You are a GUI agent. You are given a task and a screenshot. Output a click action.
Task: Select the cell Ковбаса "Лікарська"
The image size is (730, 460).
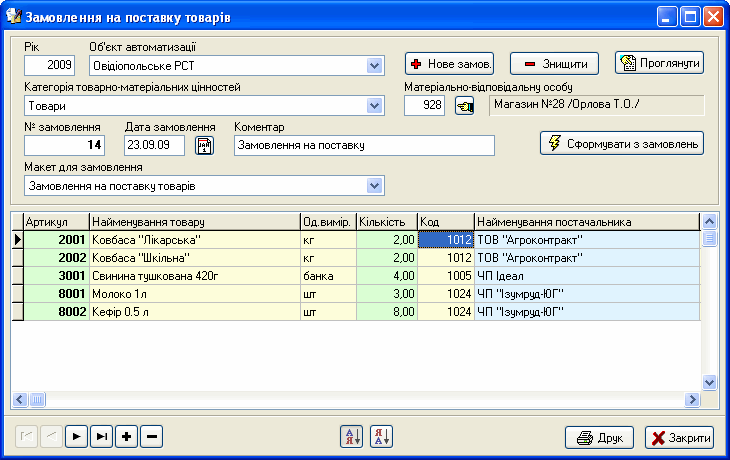coord(195,240)
